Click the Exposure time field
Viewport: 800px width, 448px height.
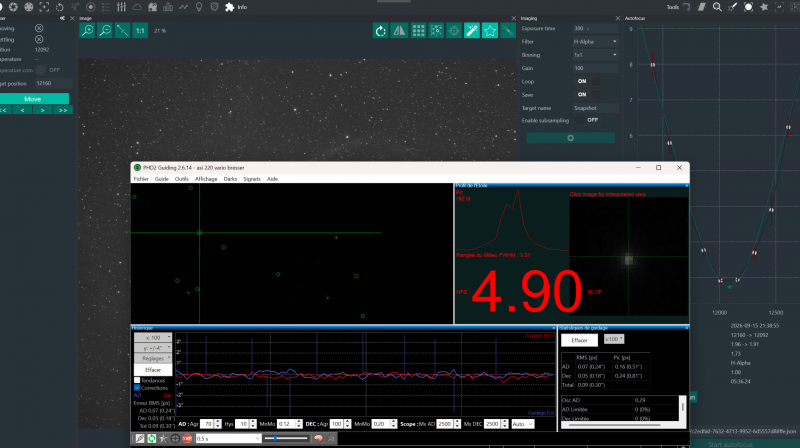595,28
